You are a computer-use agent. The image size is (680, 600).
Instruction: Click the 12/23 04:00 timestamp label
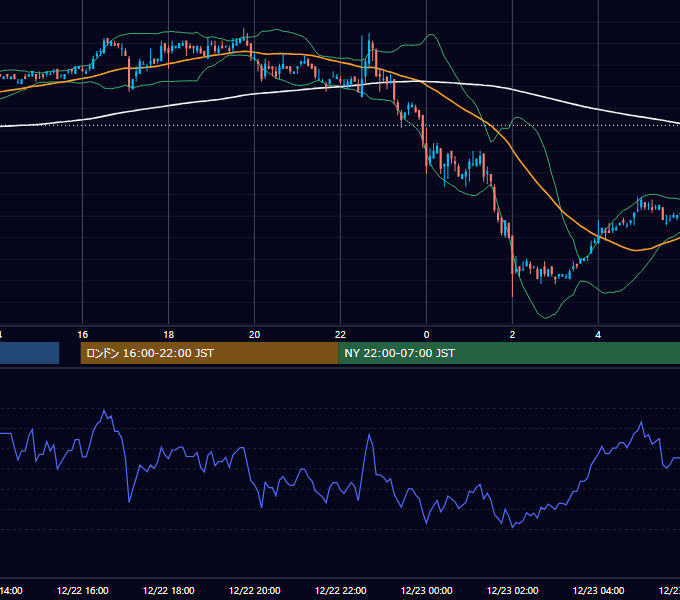(x=598, y=590)
